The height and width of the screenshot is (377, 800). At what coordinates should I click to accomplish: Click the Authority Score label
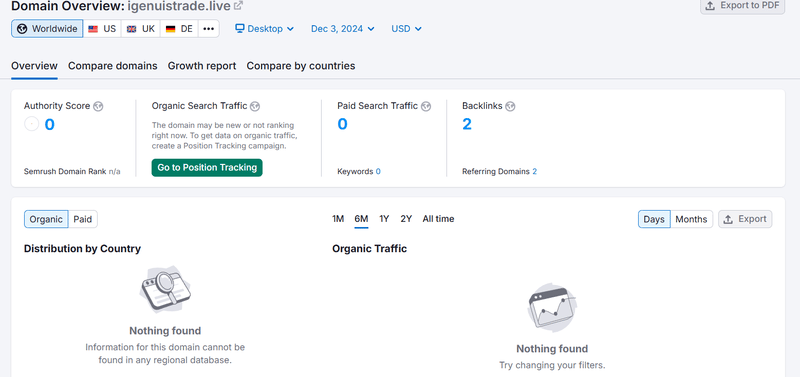pyautogui.click(x=57, y=106)
